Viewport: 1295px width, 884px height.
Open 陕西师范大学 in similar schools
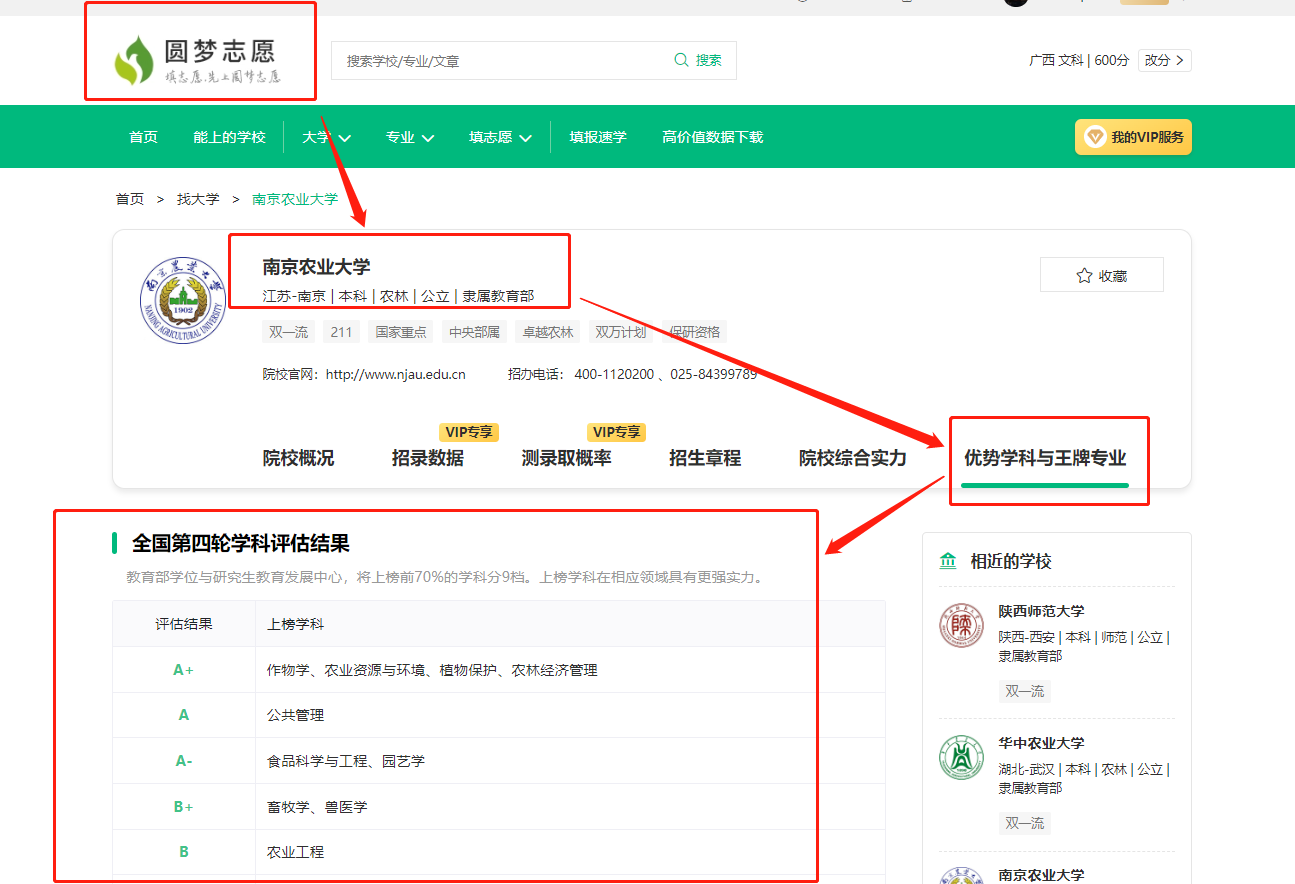tap(1041, 611)
